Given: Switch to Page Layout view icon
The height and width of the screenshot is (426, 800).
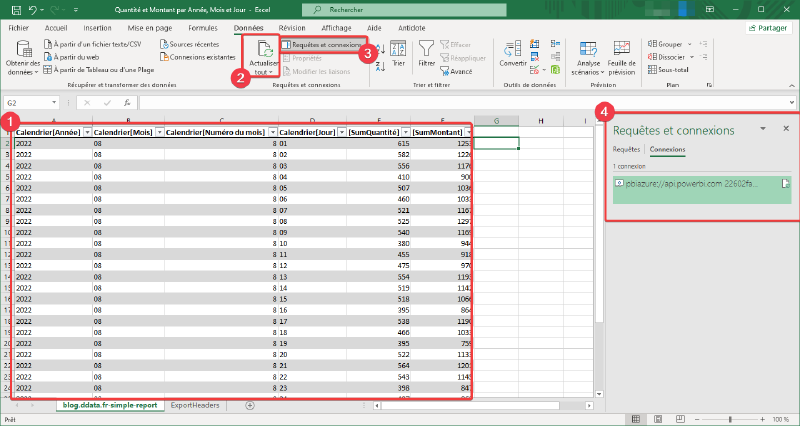Looking at the screenshot, I should (x=658, y=419).
